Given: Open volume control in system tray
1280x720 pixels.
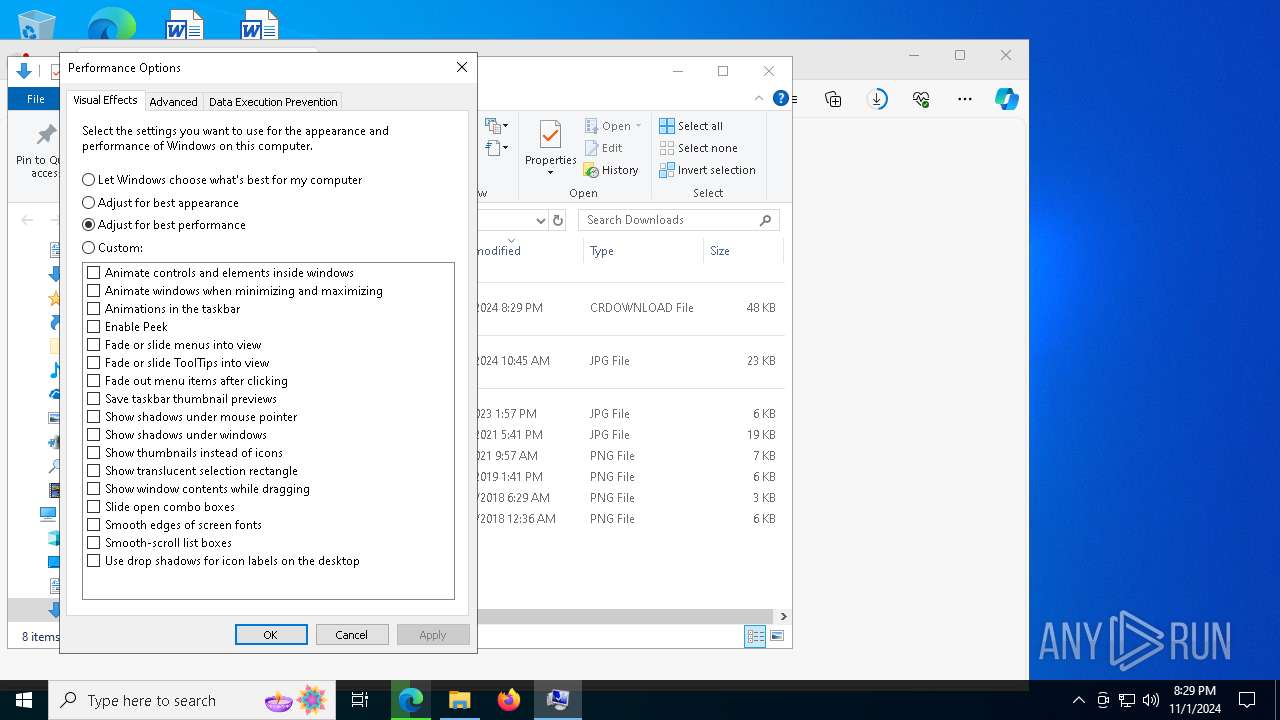Looking at the screenshot, I should coord(1150,700).
